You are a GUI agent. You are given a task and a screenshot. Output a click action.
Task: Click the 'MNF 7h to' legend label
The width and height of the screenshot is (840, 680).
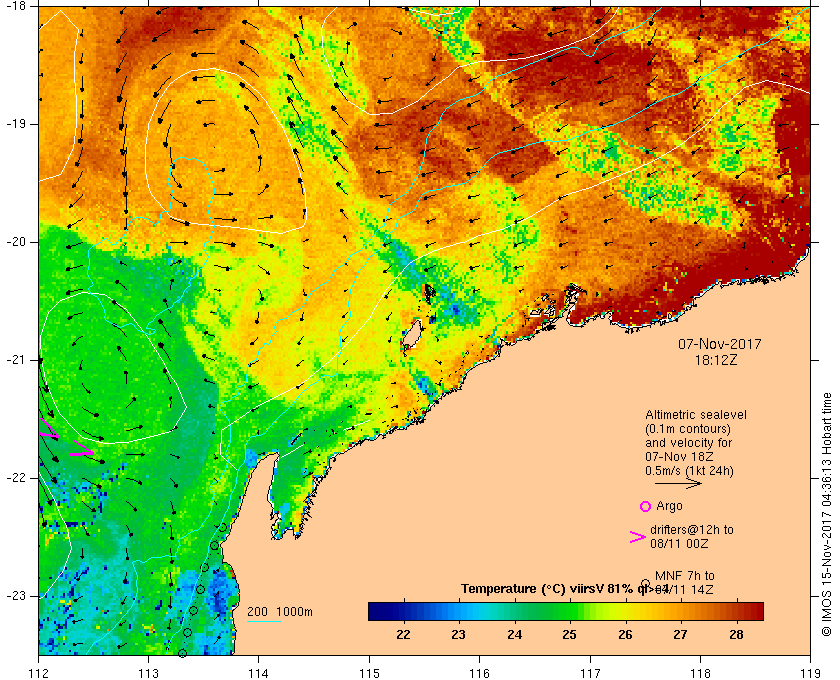click(685, 576)
